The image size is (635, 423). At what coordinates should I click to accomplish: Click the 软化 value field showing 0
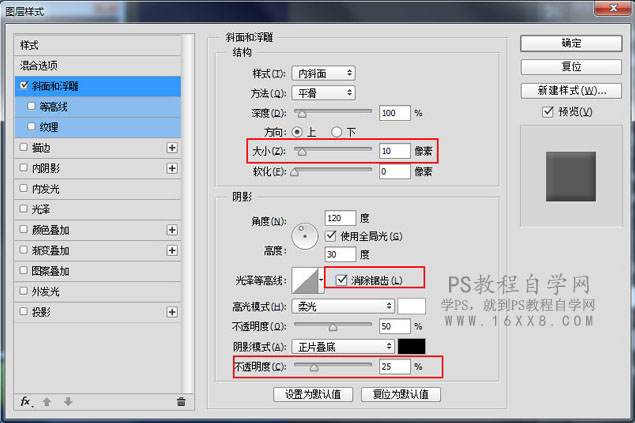tap(395, 171)
